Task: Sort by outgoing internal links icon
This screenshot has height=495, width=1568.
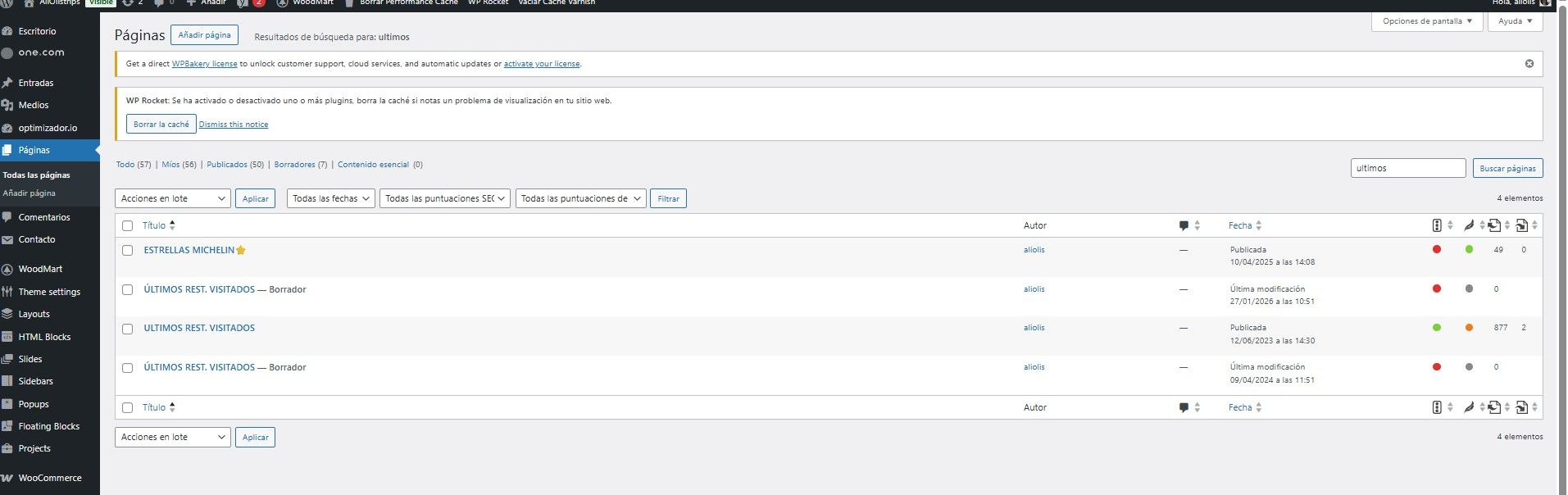Action: (1494, 225)
